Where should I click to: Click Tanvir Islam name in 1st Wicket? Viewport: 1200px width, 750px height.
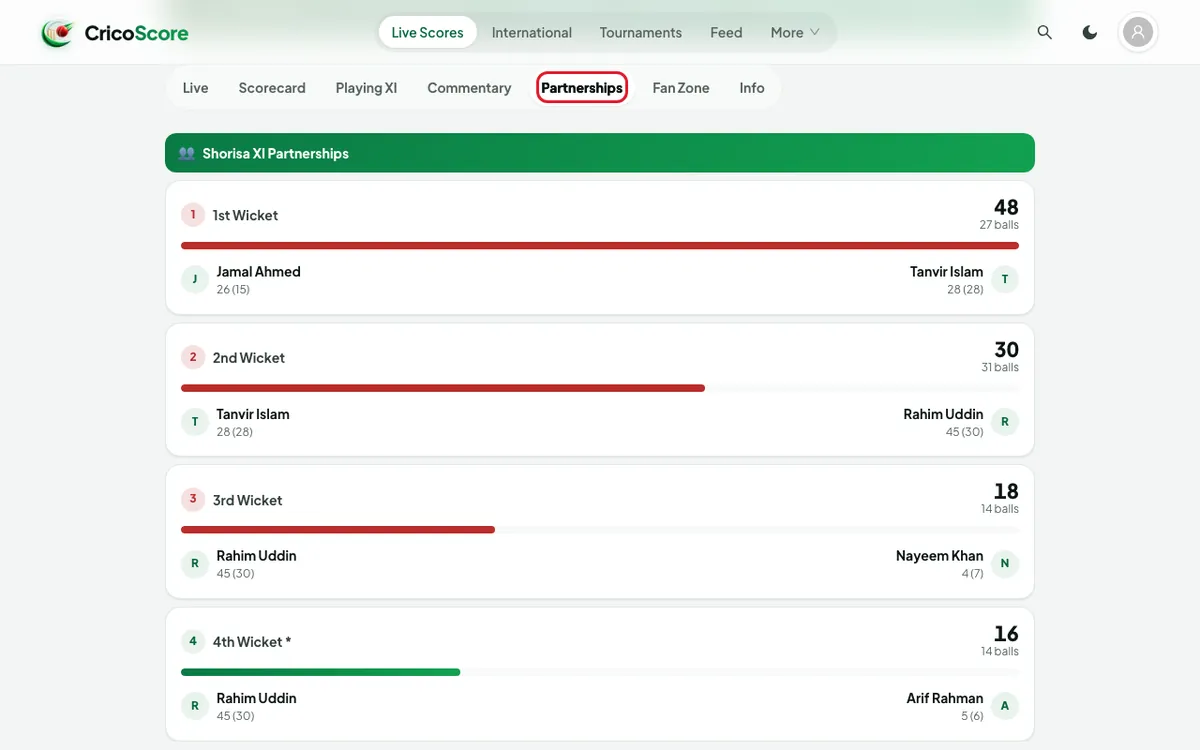(x=946, y=271)
